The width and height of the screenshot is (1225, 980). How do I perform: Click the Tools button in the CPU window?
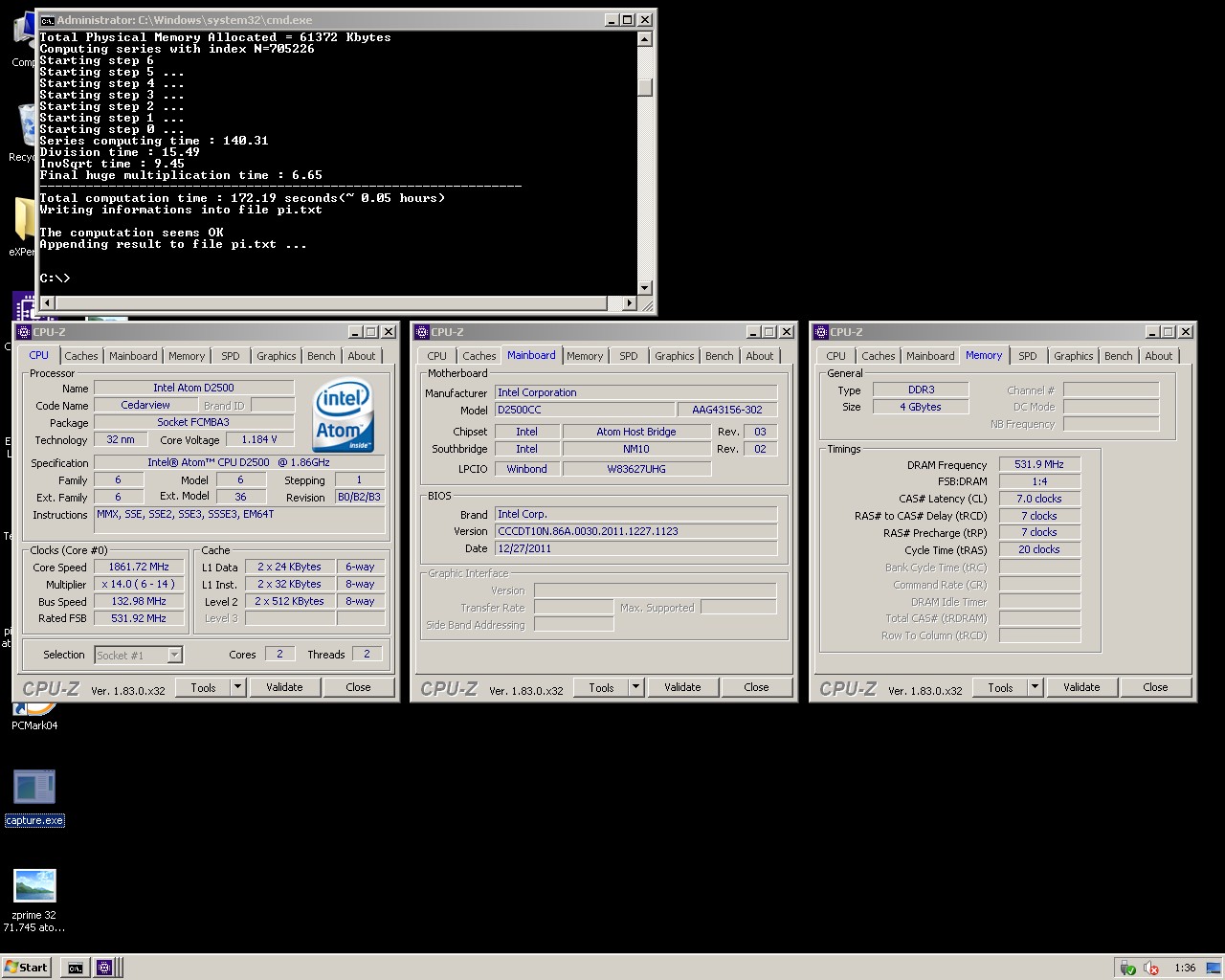coord(204,687)
